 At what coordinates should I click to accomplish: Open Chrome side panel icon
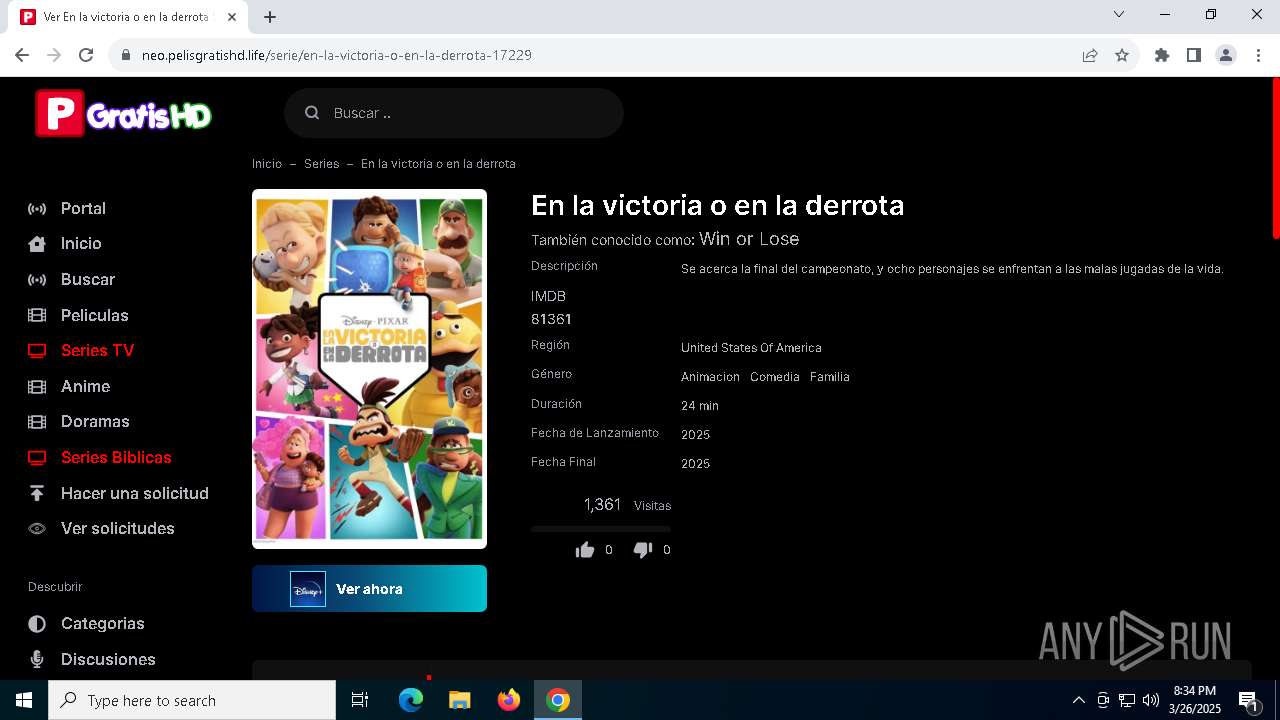1194,55
